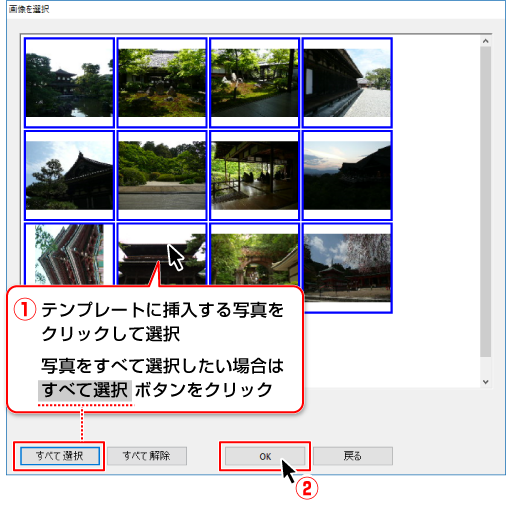Select the rotated red pagoda thumbnail
This screenshot has height=505, width=507.
[x=69, y=254]
